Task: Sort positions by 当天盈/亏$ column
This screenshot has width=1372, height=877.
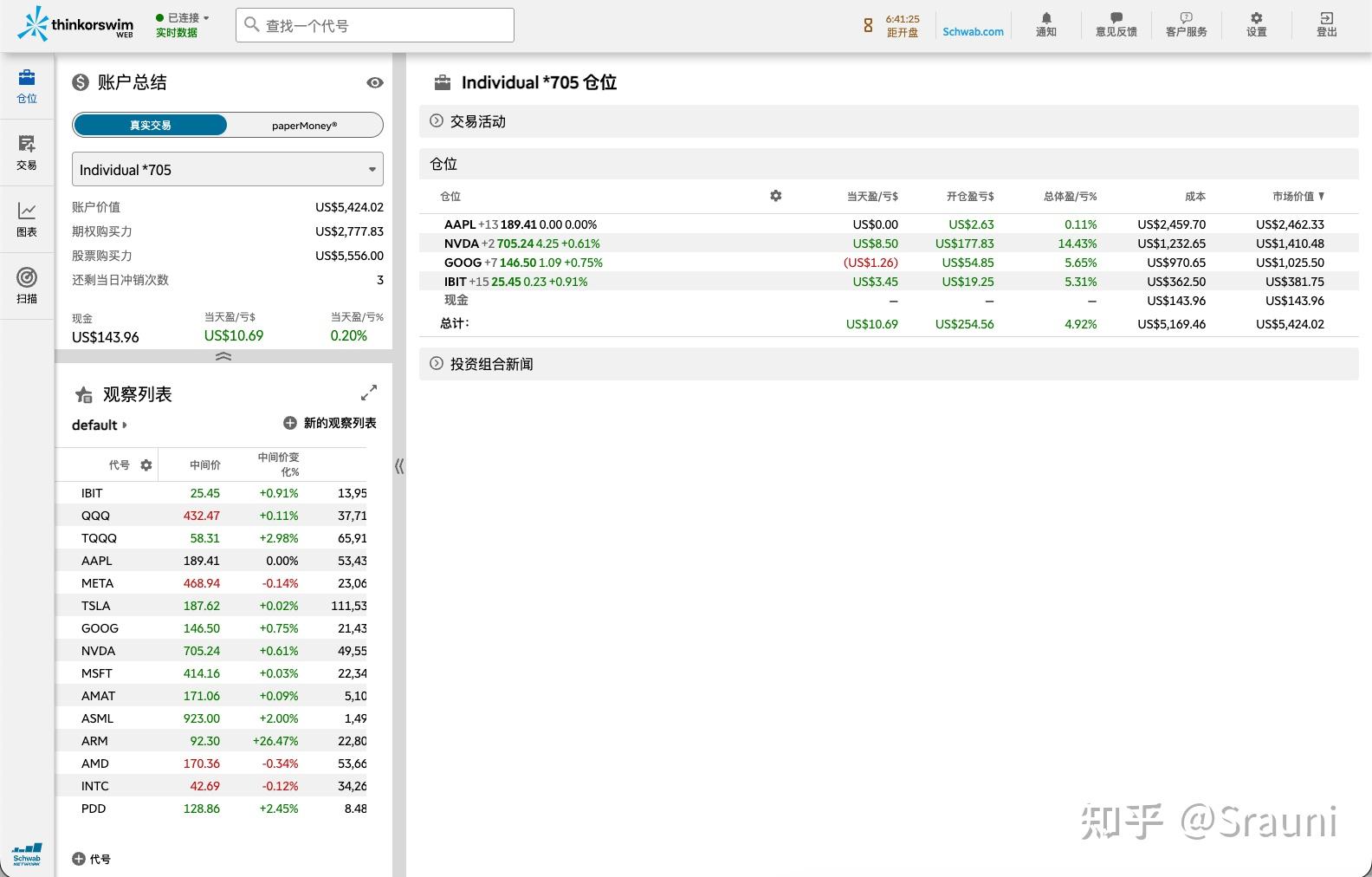Action: click(x=872, y=196)
